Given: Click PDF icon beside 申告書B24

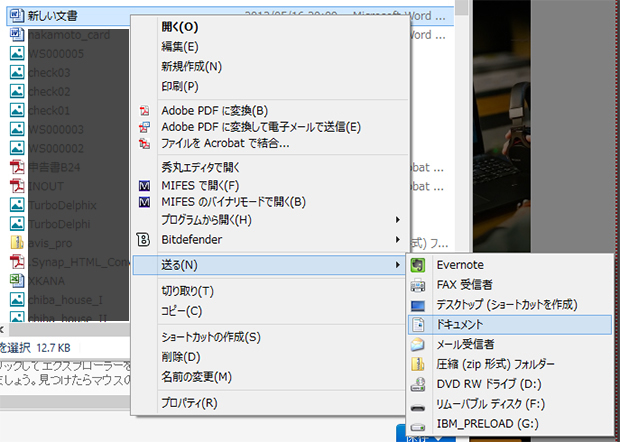Looking at the screenshot, I should [x=17, y=167].
